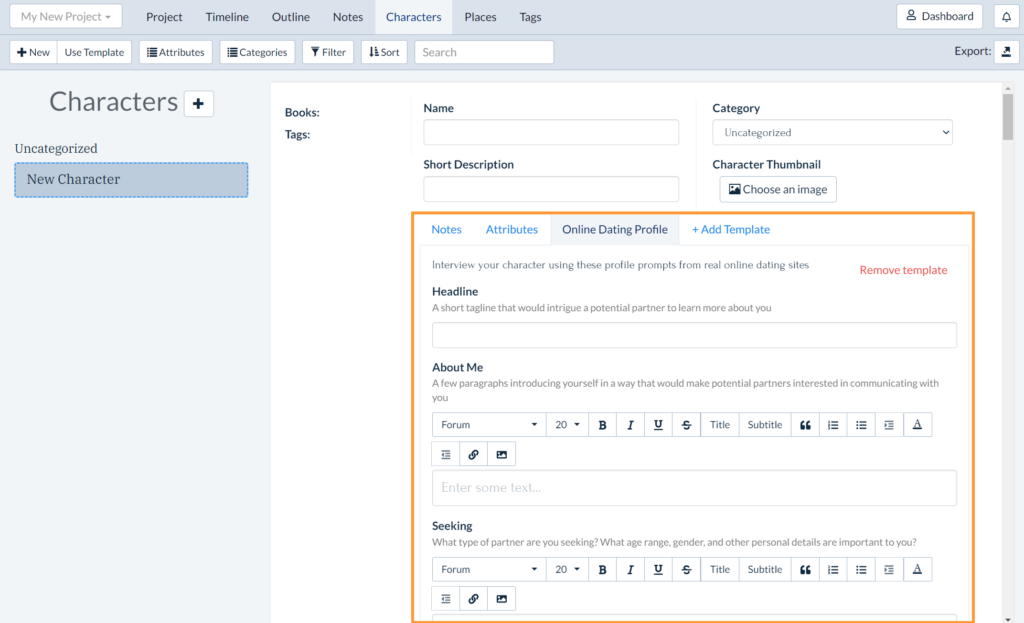The image size is (1024, 623).
Task: Click inside the Search field
Action: [x=483, y=51]
